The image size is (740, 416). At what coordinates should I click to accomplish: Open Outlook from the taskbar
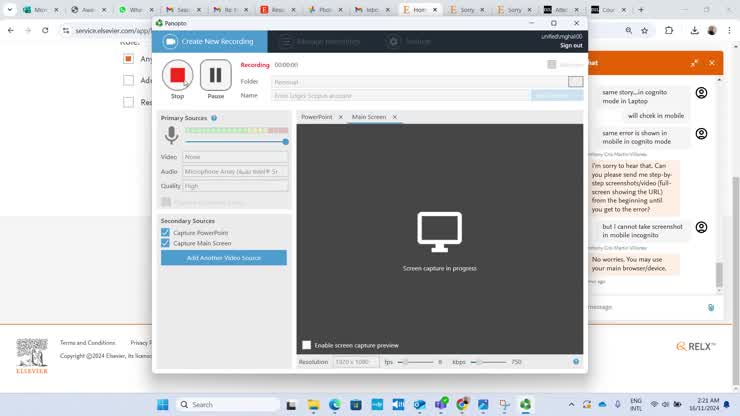(x=419, y=405)
